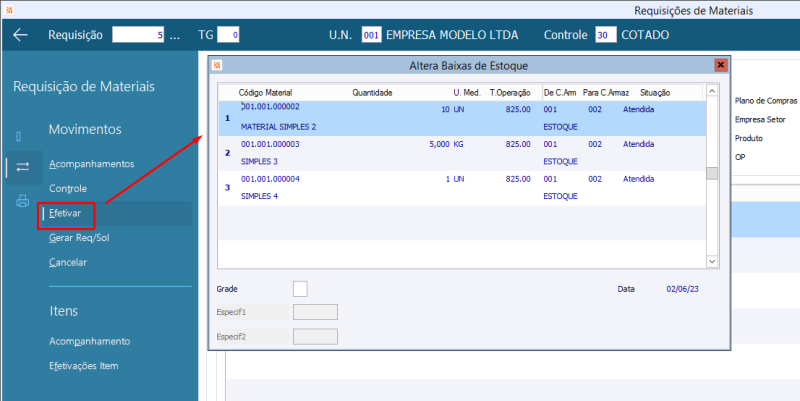Click SIMPLES 3 description
Viewport: 800px width, 401px height.
[259, 162]
